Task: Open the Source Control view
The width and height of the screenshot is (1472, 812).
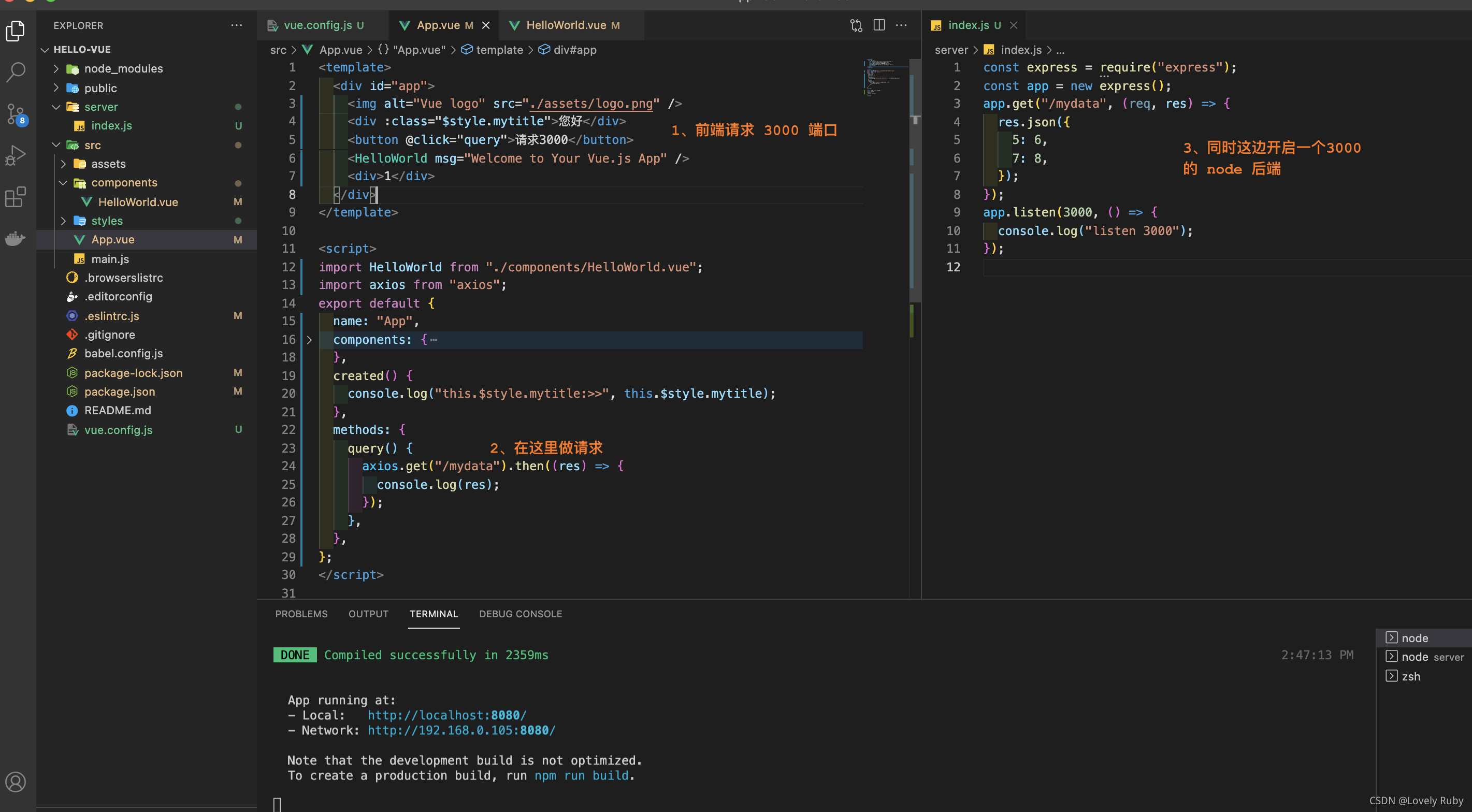Action: tap(16, 114)
